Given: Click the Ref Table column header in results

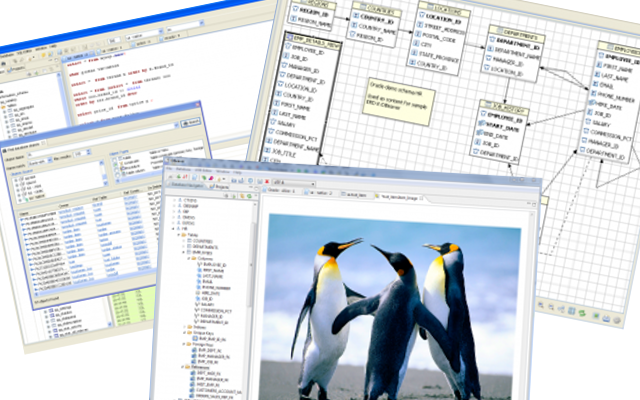Looking at the screenshot, I should tap(100, 199).
